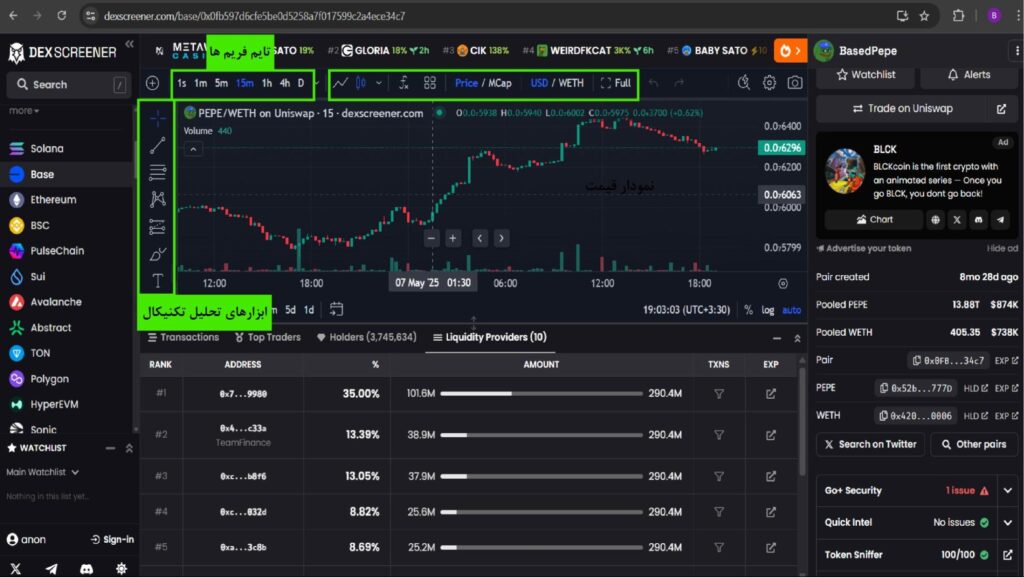
Task: Switch chart denomination to USD
Action: 539,83
